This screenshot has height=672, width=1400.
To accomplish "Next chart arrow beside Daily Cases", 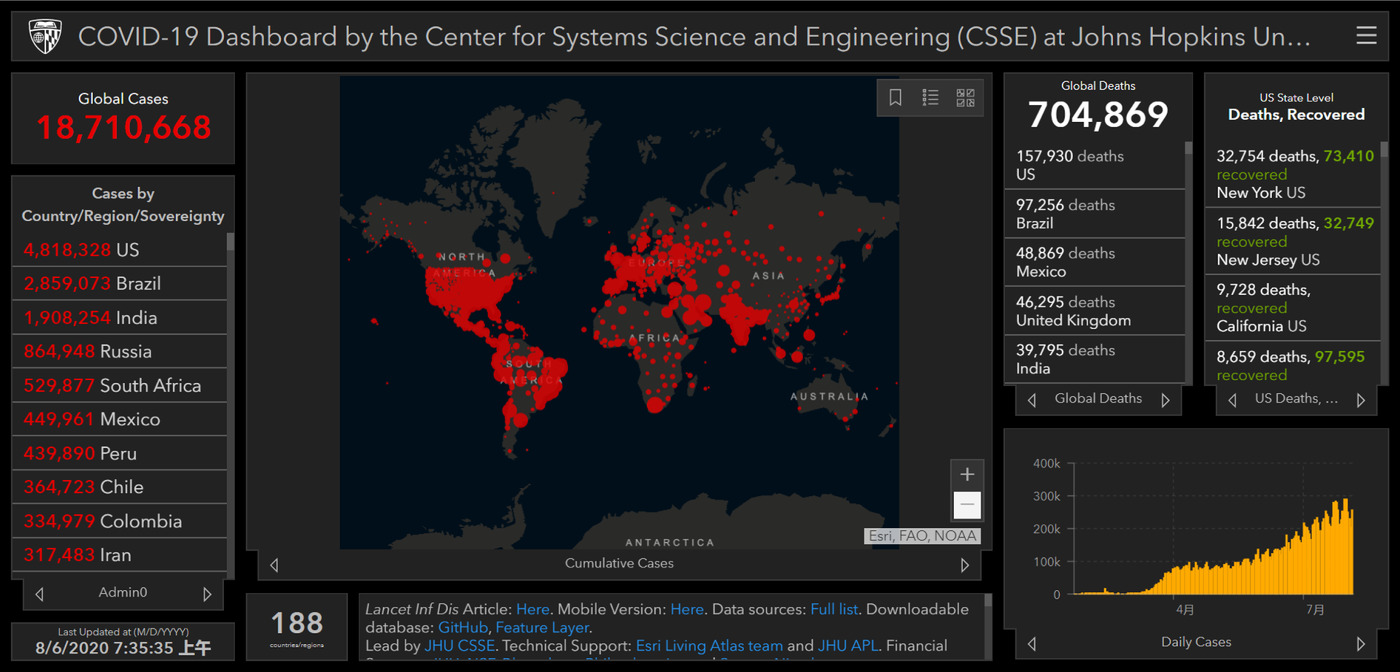I will tap(1361, 643).
